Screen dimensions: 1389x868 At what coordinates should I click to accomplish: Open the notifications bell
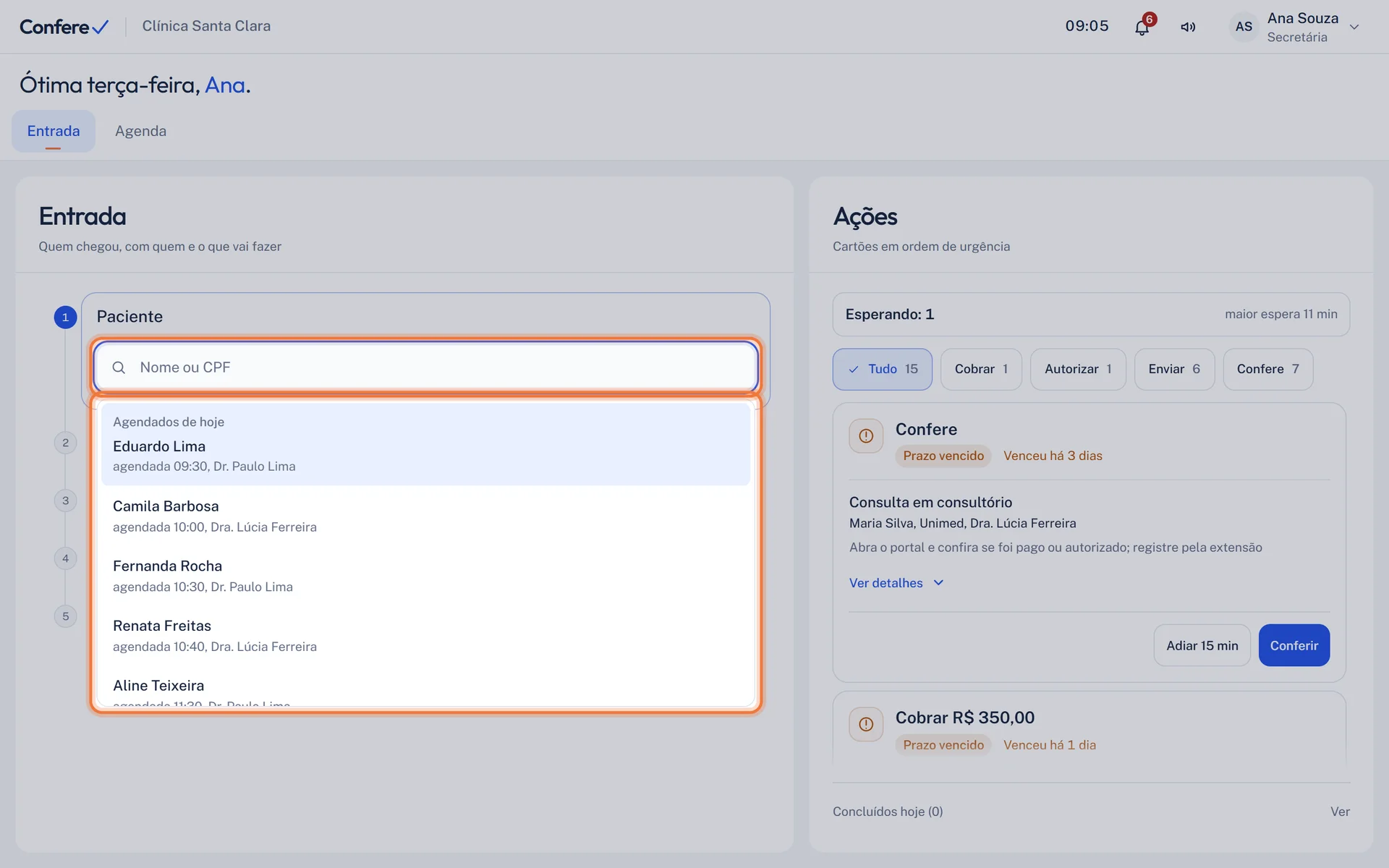(1142, 27)
